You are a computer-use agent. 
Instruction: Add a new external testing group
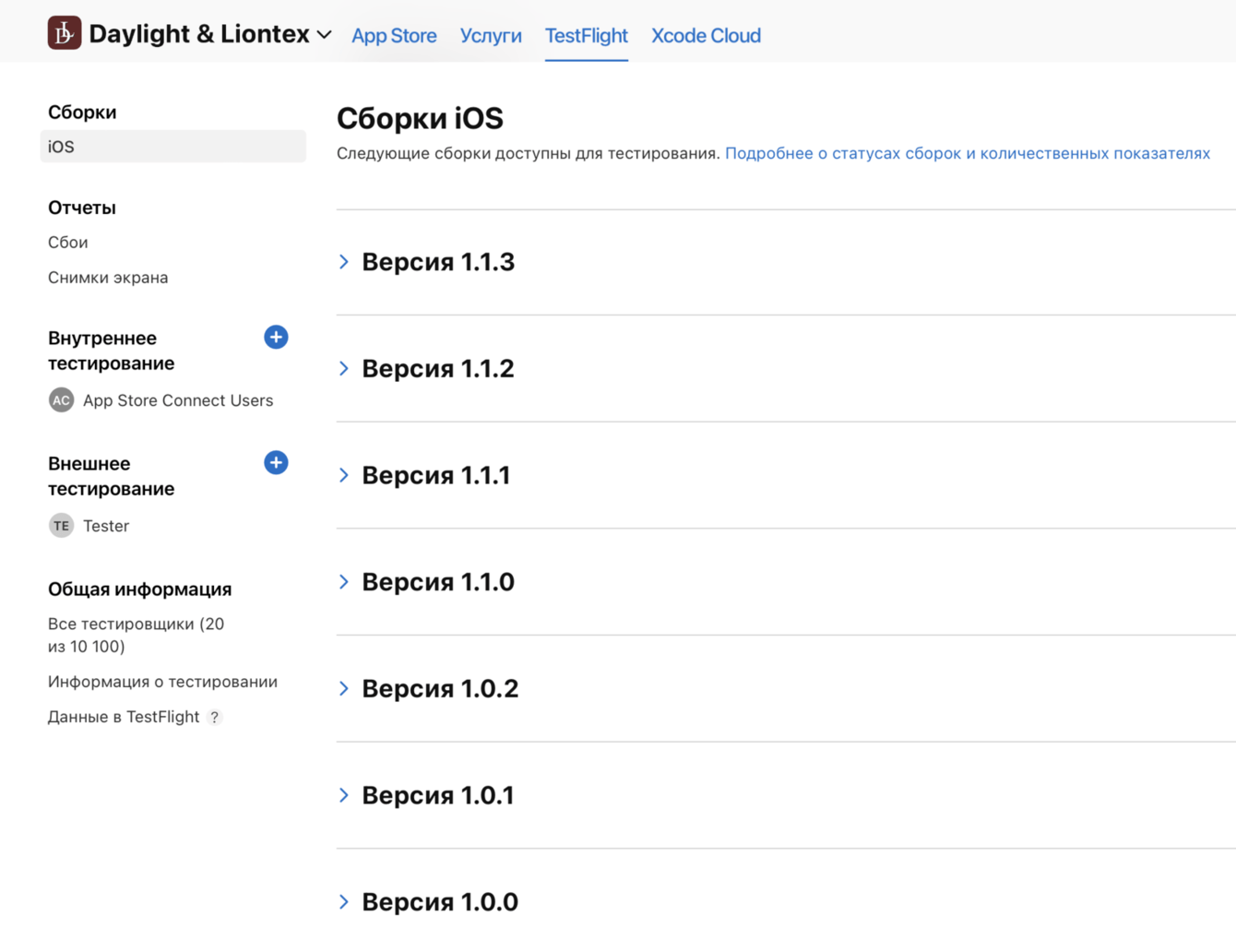click(276, 463)
